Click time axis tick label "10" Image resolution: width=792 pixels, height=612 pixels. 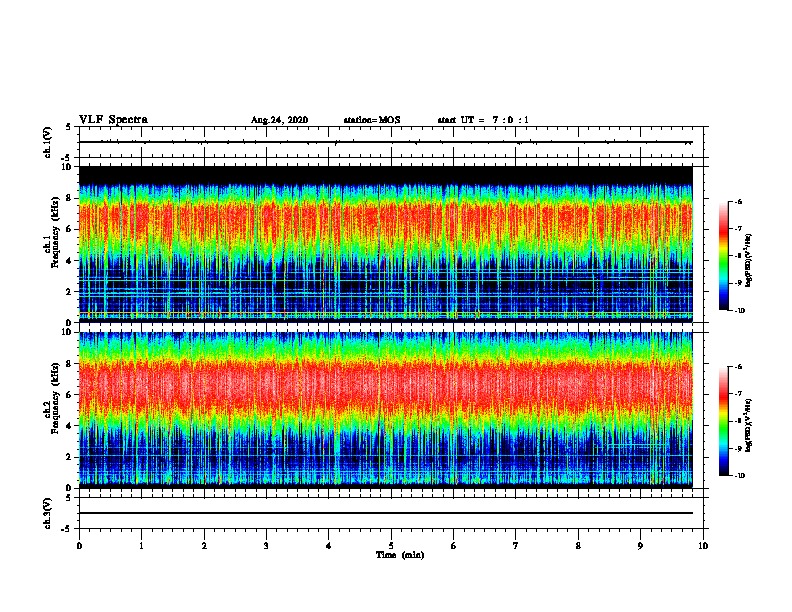(x=703, y=546)
